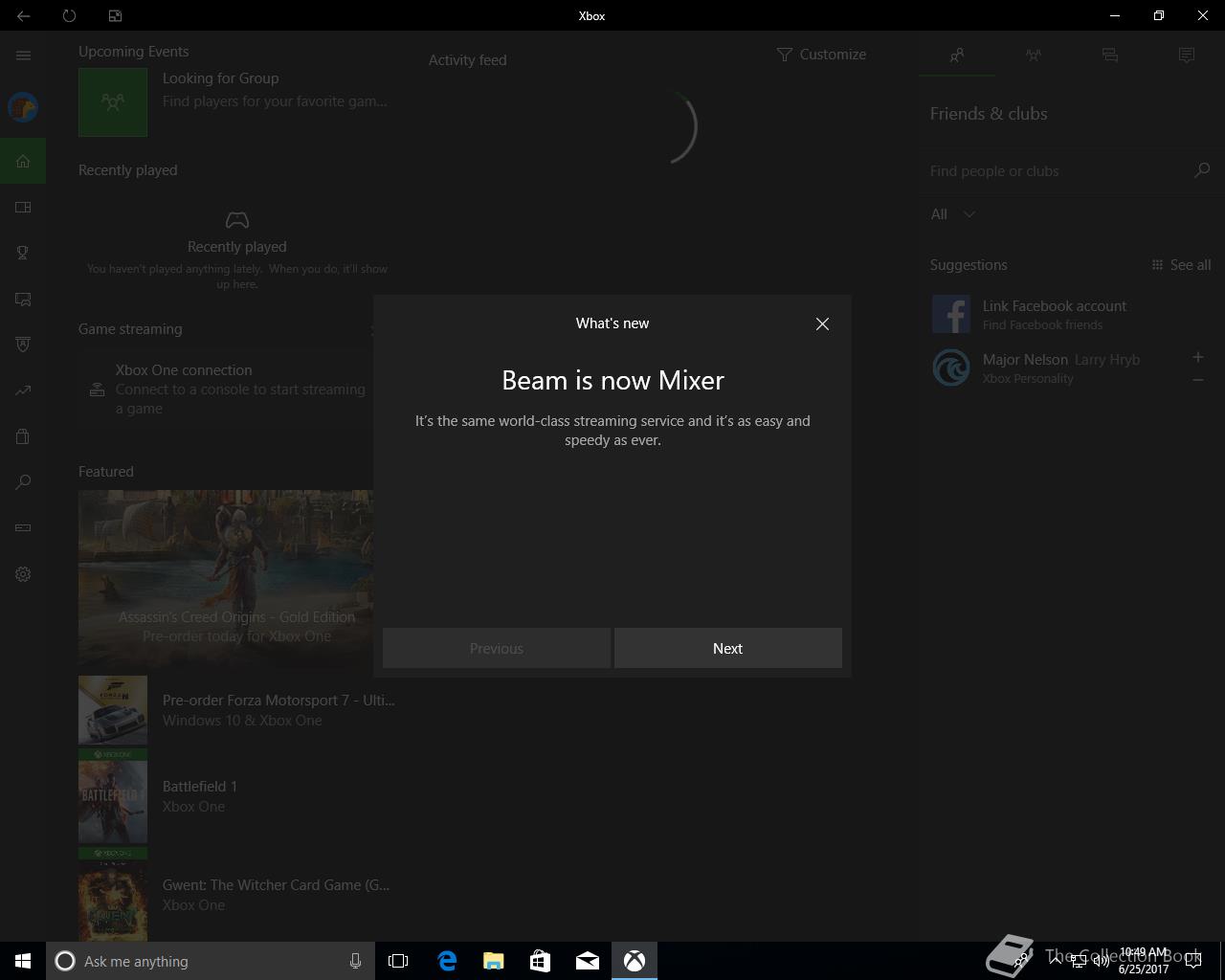1225x980 pixels.
Task: Open Clubs shield icon in sidebar
Action: click(x=23, y=345)
